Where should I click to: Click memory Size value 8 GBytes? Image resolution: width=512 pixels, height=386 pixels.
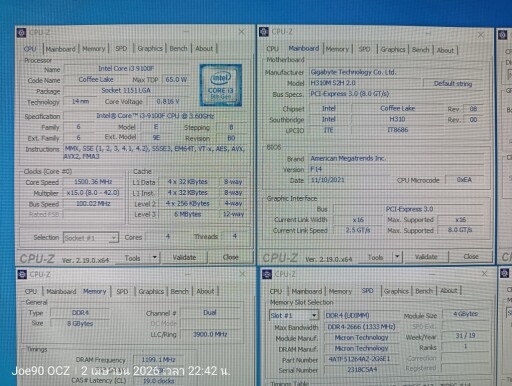point(80,323)
